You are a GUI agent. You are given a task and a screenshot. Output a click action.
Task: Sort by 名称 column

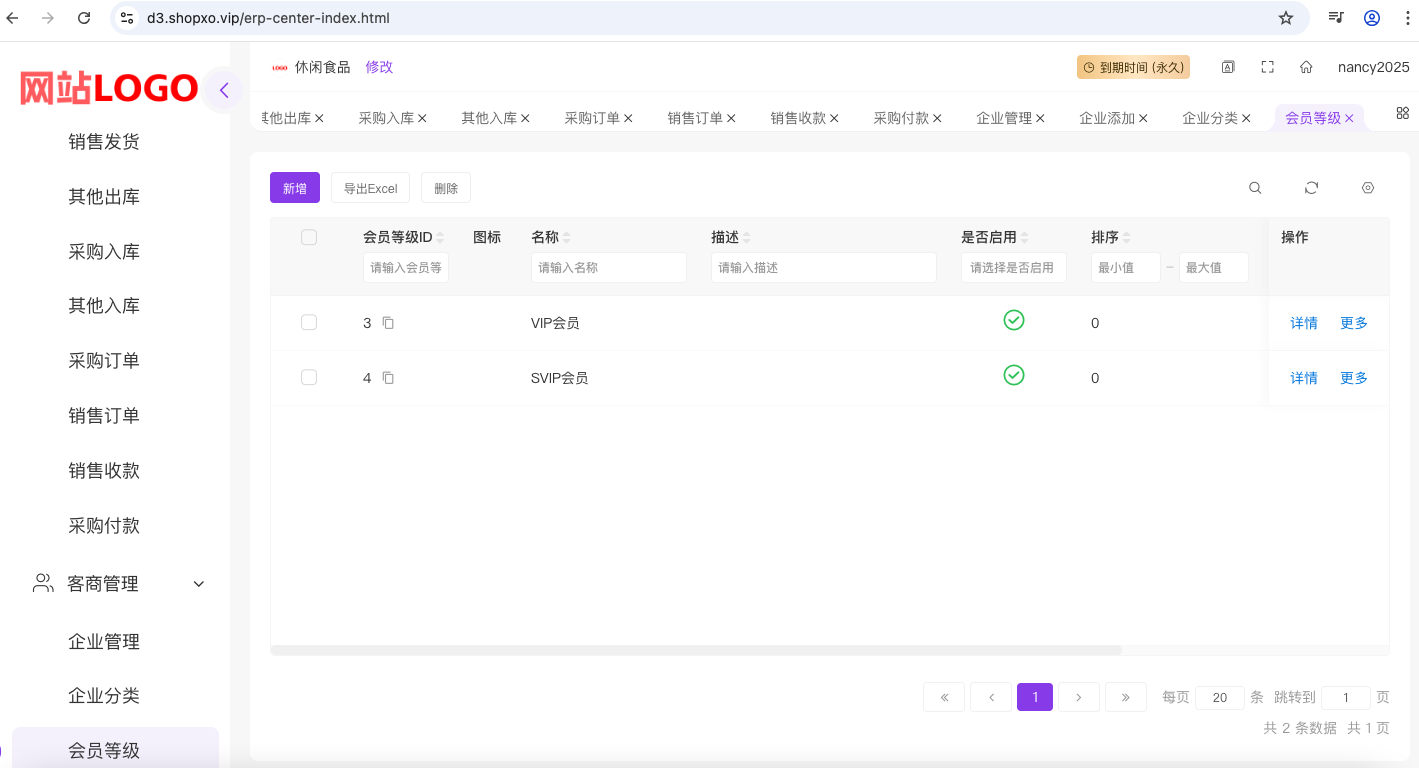566,238
